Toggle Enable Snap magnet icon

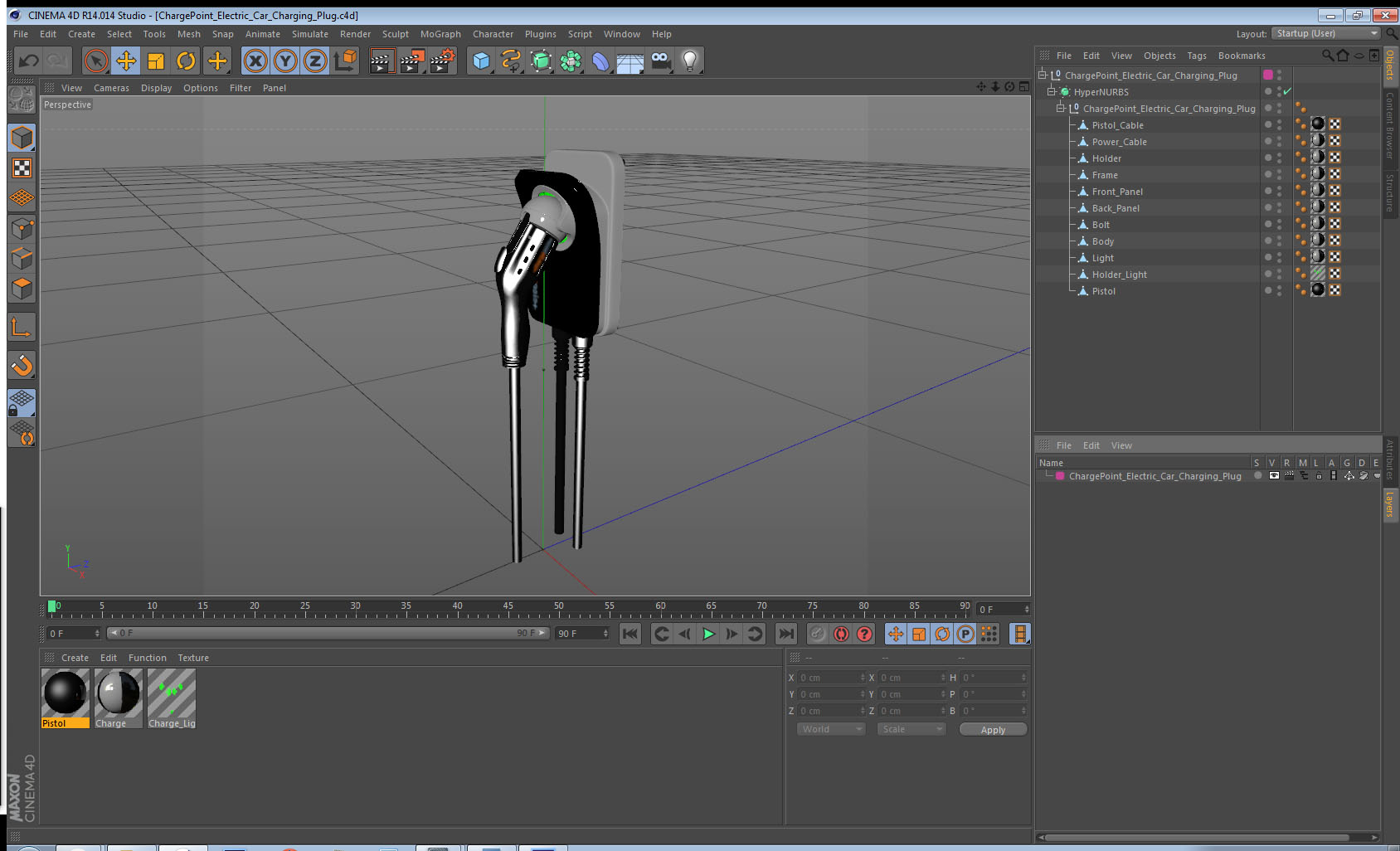pyautogui.click(x=22, y=365)
